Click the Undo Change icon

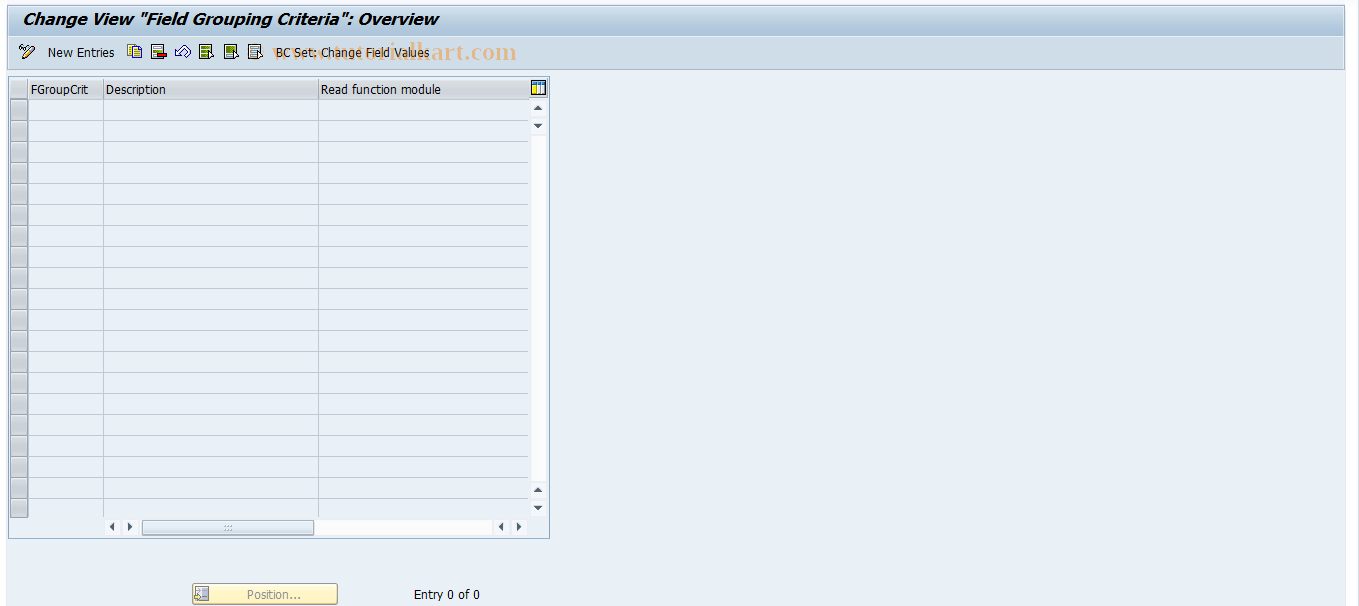pyautogui.click(x=182, y=52)
